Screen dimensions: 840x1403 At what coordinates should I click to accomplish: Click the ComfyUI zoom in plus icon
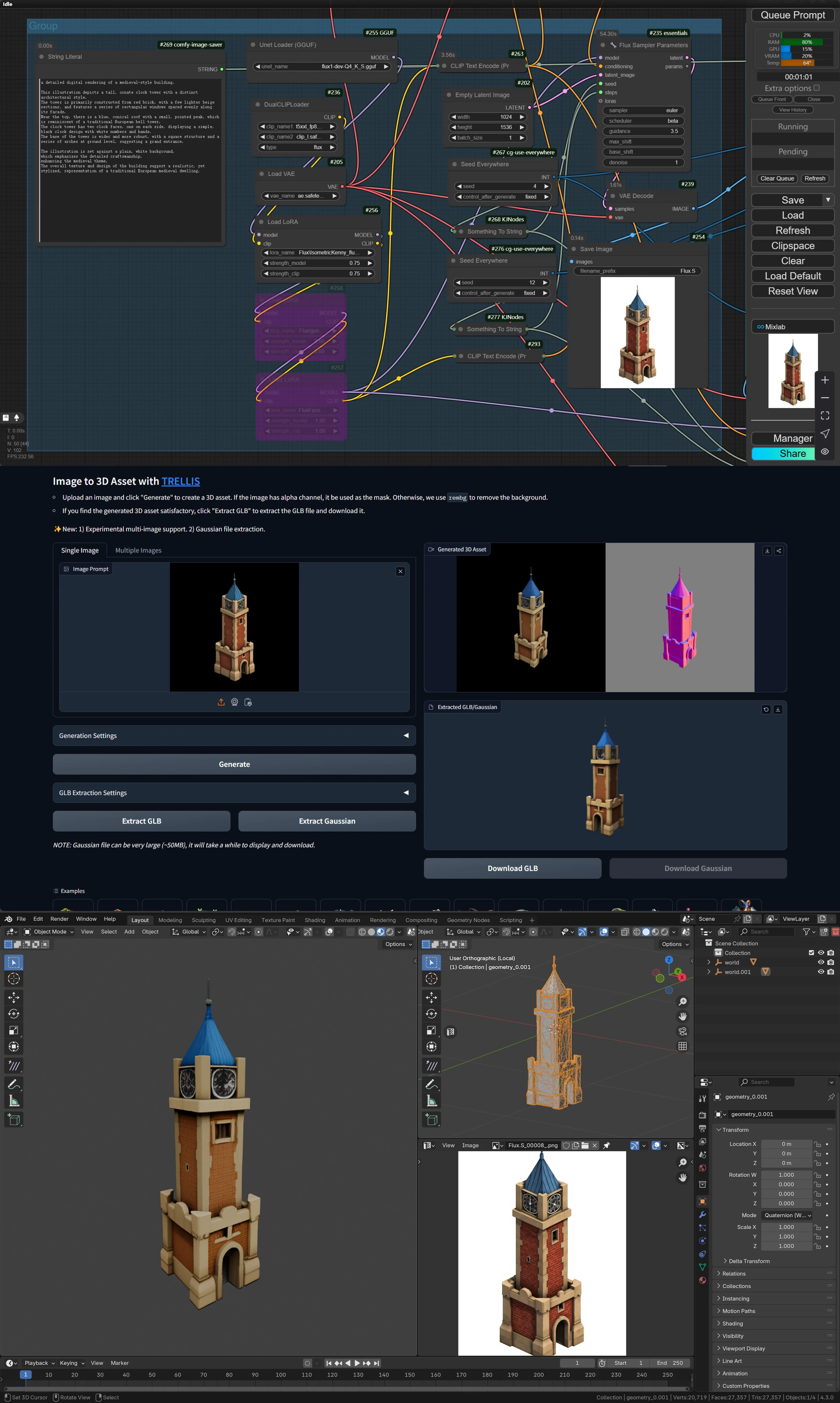coord(825,380)
